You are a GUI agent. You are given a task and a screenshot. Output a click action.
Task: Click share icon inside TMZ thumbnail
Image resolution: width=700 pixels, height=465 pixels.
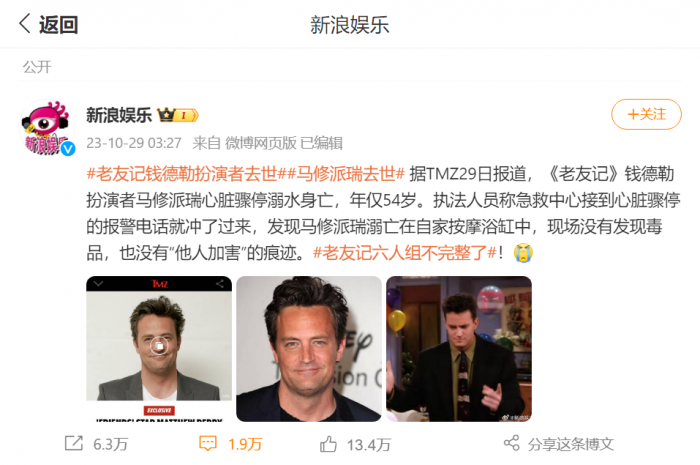tap(219, 283)
